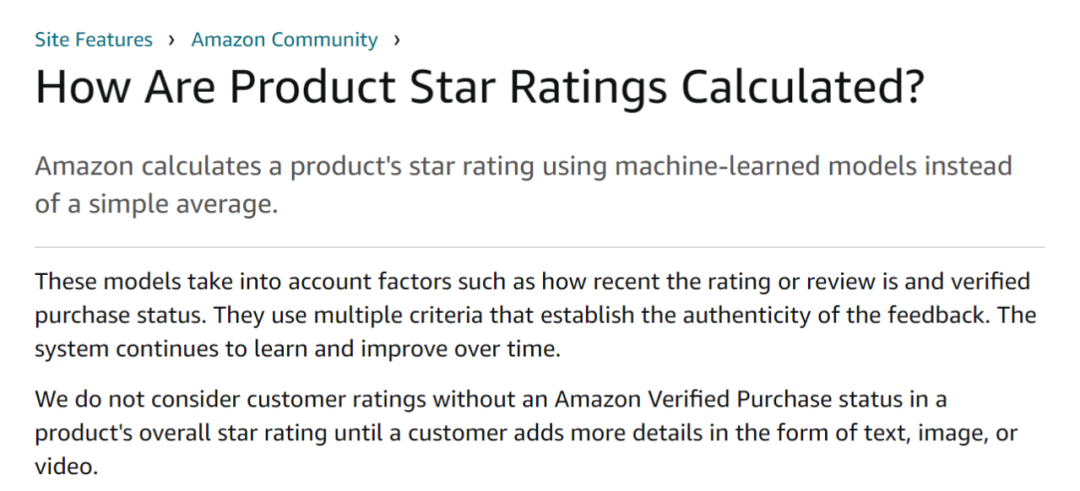Click the horizontal divider line below subtitle
This screenshot has width=1080, height=491.
pos(539,247)
